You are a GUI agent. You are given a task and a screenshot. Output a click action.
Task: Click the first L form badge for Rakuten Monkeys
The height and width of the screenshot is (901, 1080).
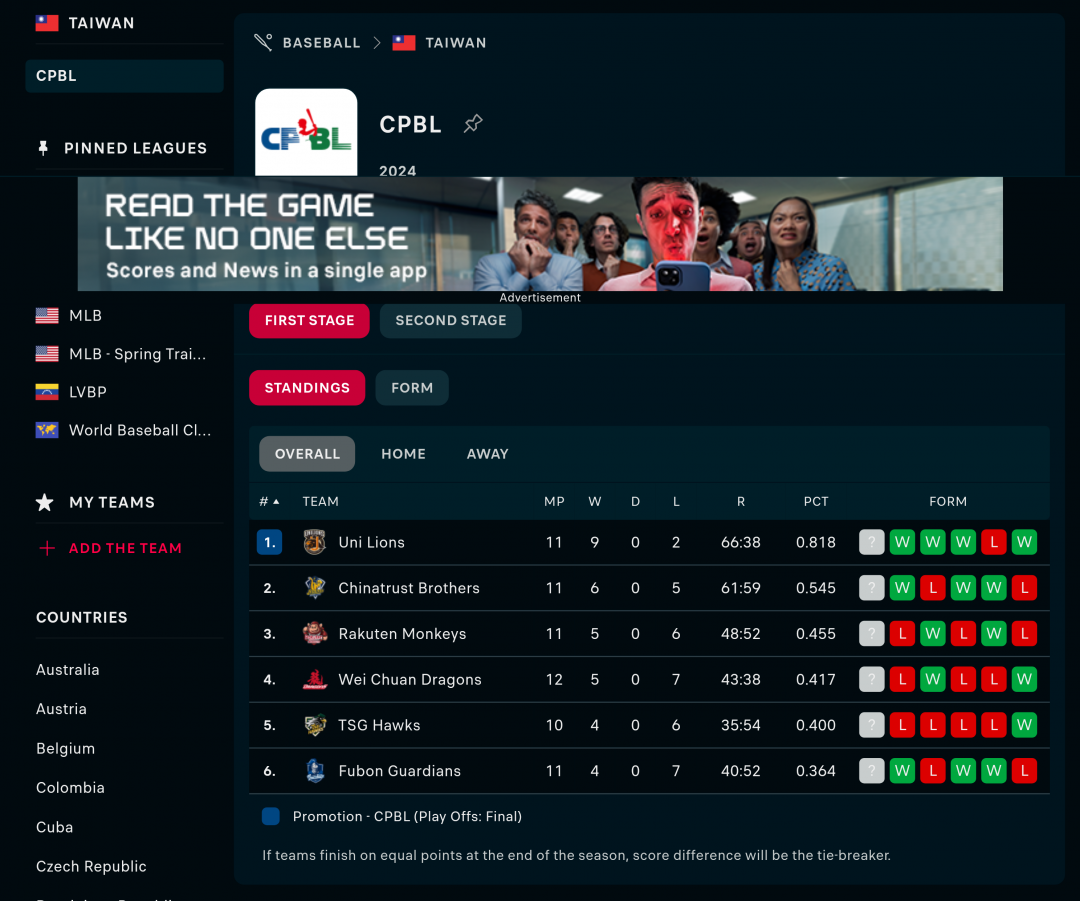click(902, 634)
